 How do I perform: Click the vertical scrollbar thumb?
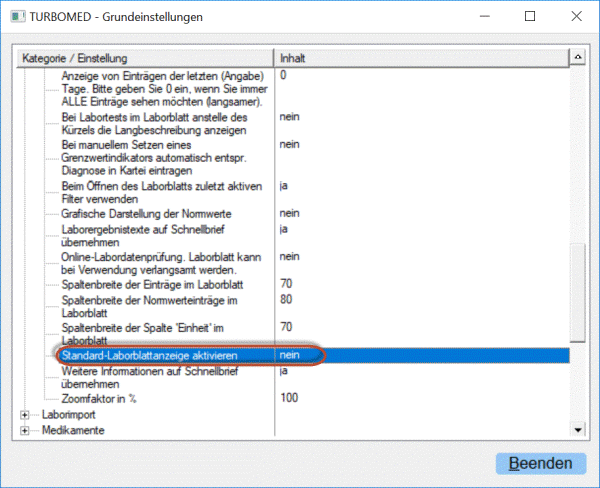point(578,293)
